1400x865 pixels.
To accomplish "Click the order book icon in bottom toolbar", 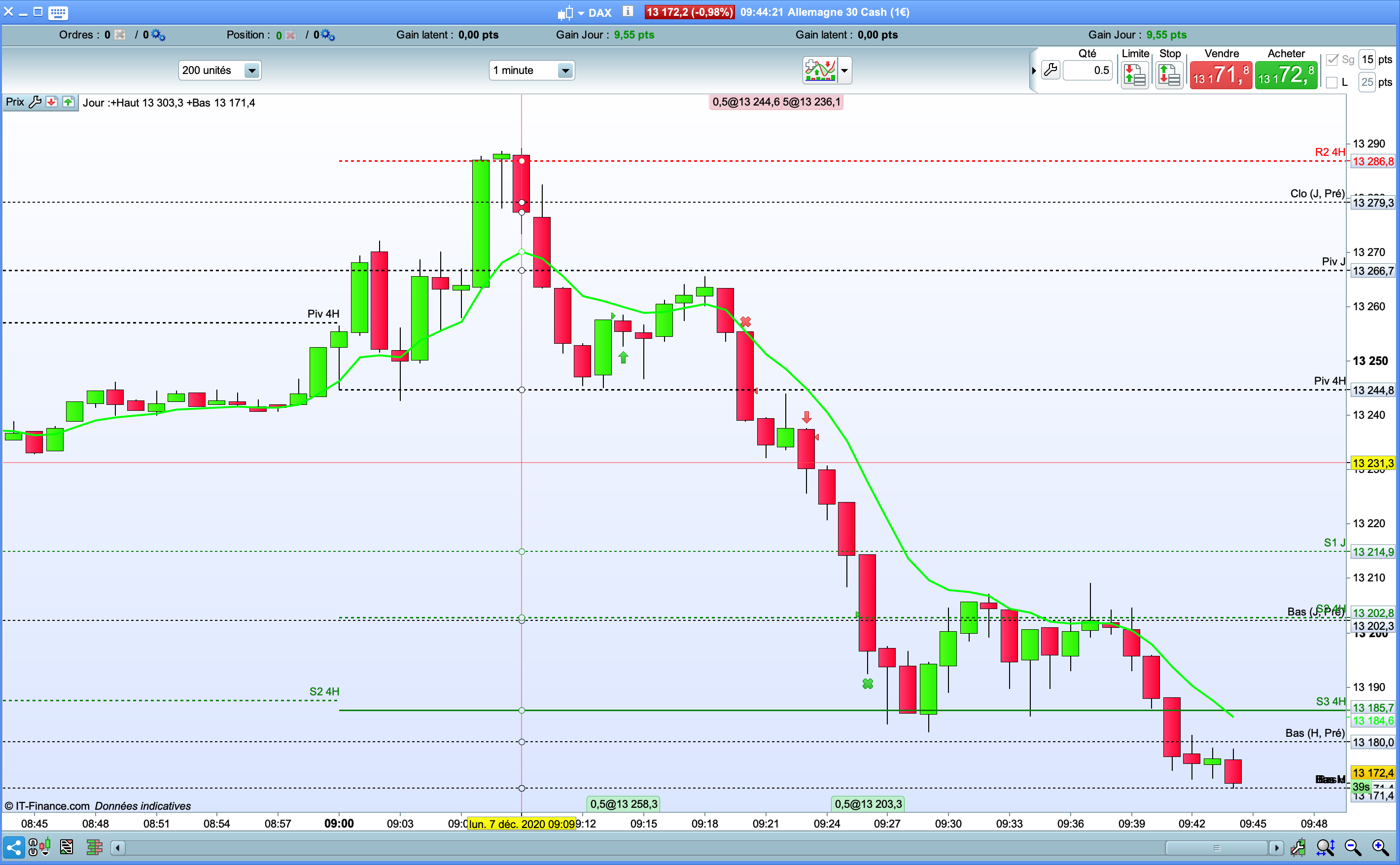I will (x=94, y=847).
